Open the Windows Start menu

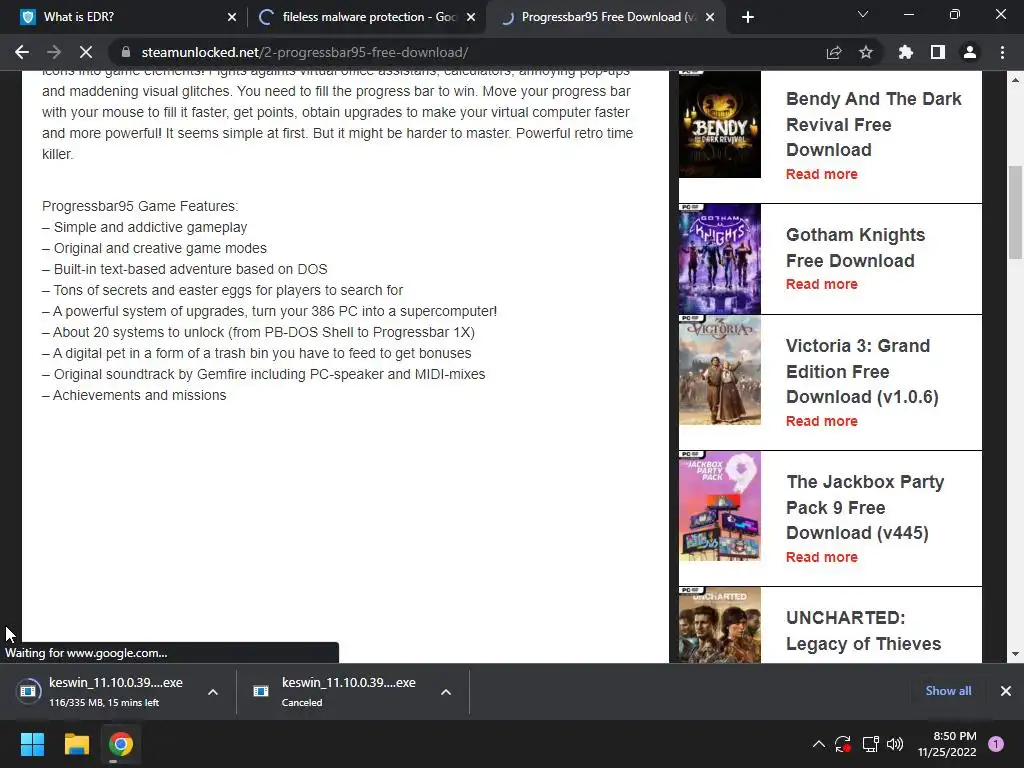click(x=32, y=744)
